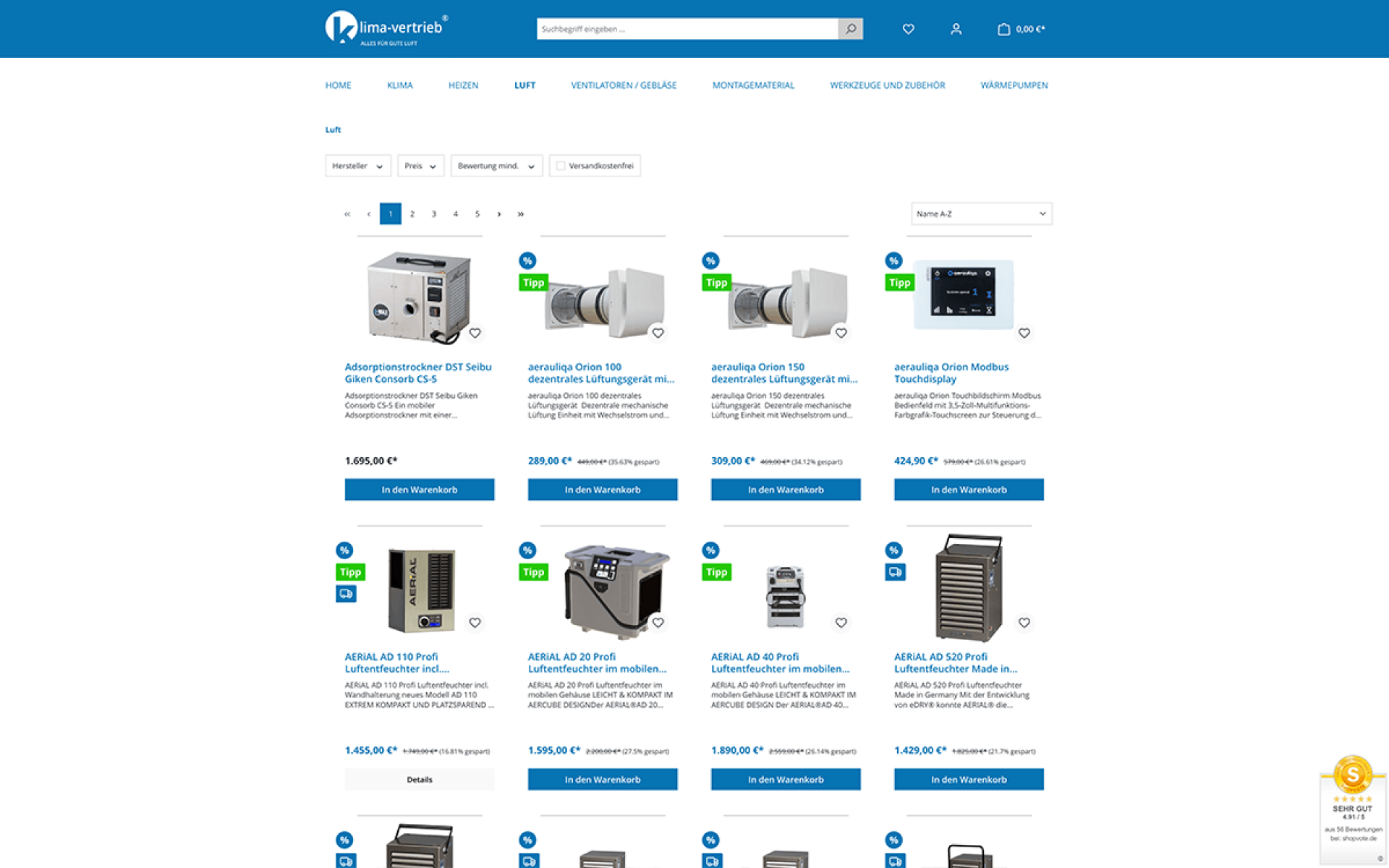This screenshot has width=1389, height=868.
Task: Jump to last page double arrow
Action: point(520,214)
